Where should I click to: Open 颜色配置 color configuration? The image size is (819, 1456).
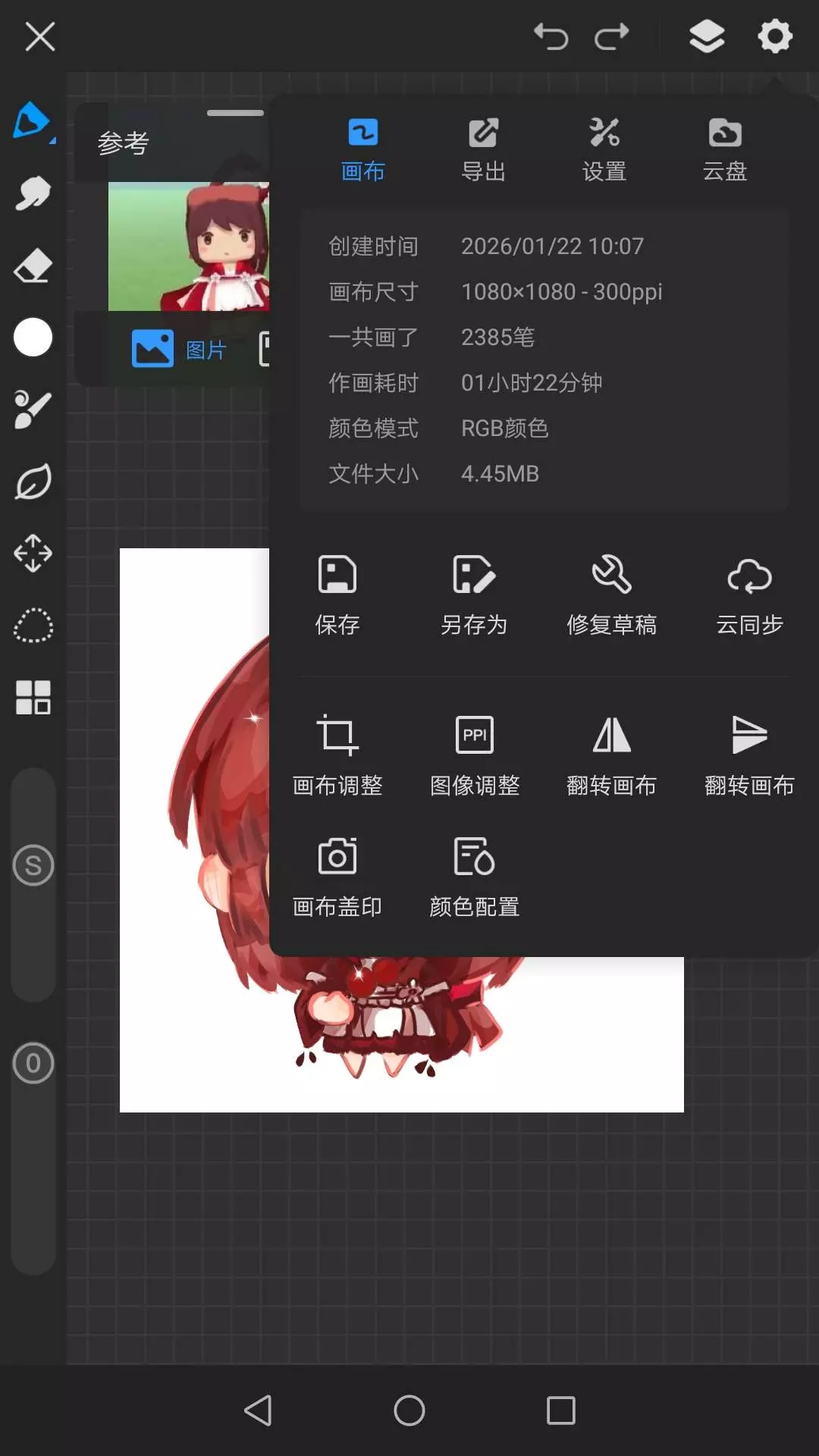[475, 877]
